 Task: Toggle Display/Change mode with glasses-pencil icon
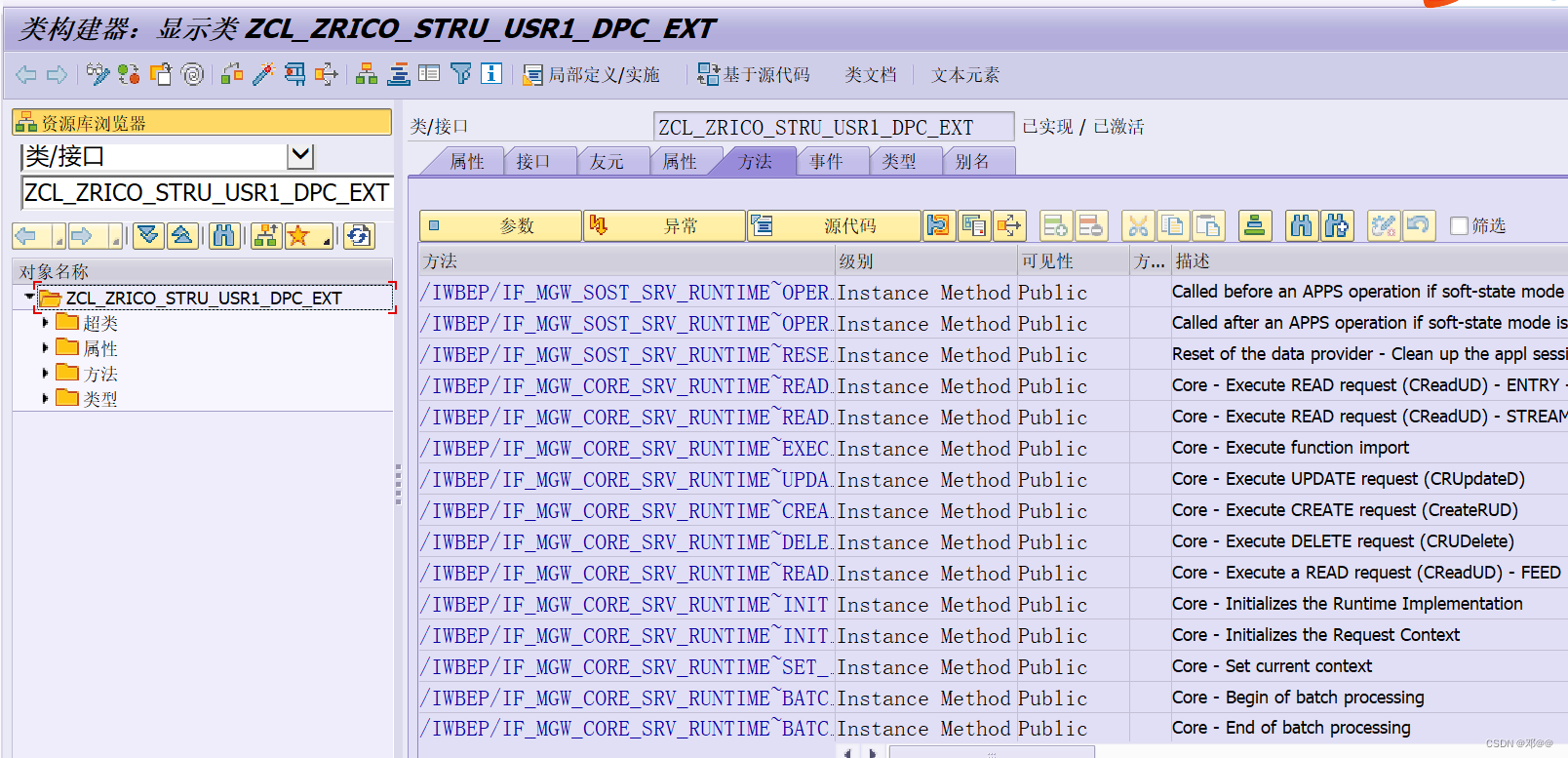[x=98, y=74]
